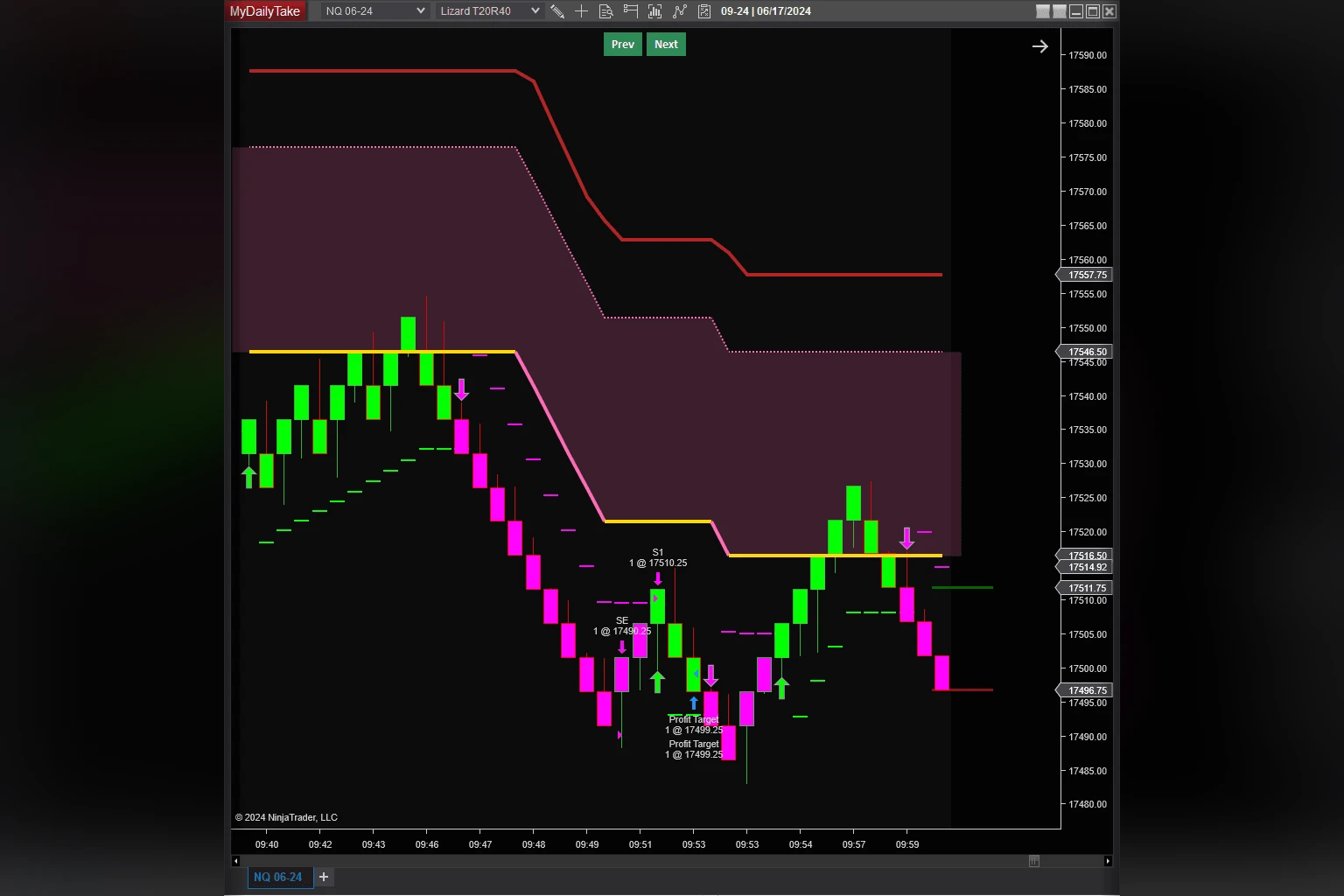Click the 17480.00 price axis label
This screenshot has width=1344, height=896.
click(x=1088, y=804)
